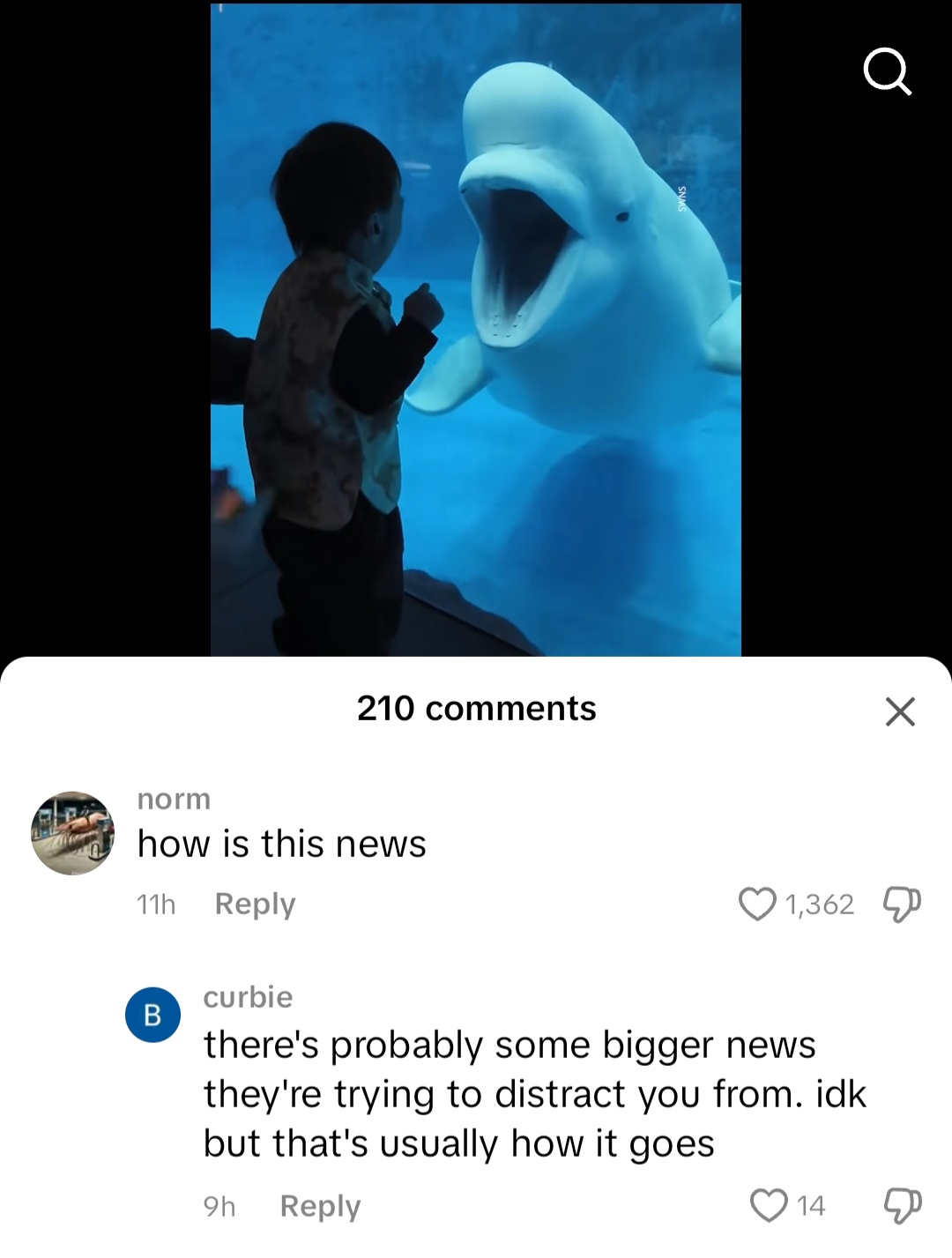Image resolution: width=952 pixels, height=1258 pixels.
Task: Dislike norm's comment
Action: (x=902, y=904)
